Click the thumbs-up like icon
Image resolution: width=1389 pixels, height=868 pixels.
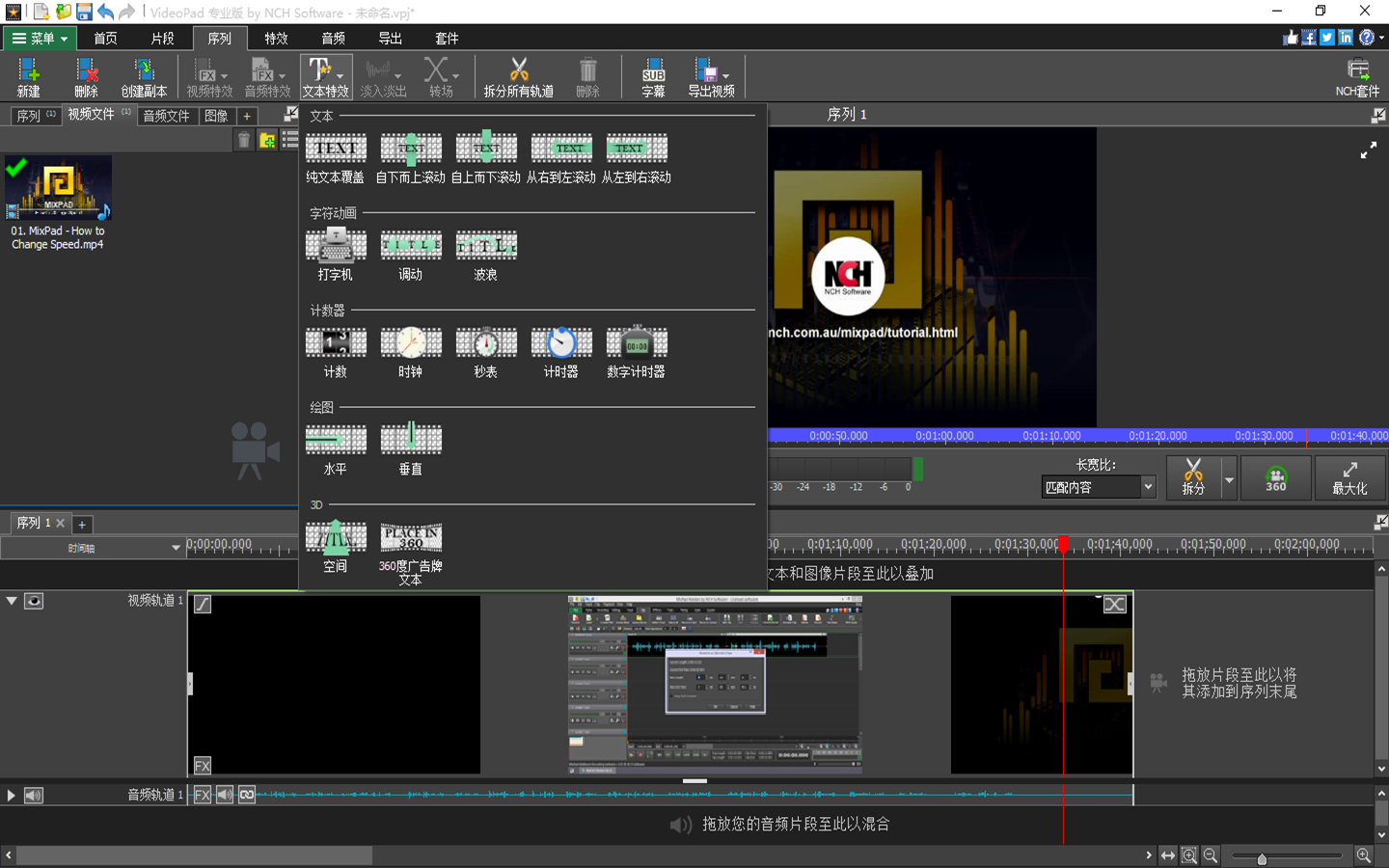pyautogui.click(x=1291, y=38)
